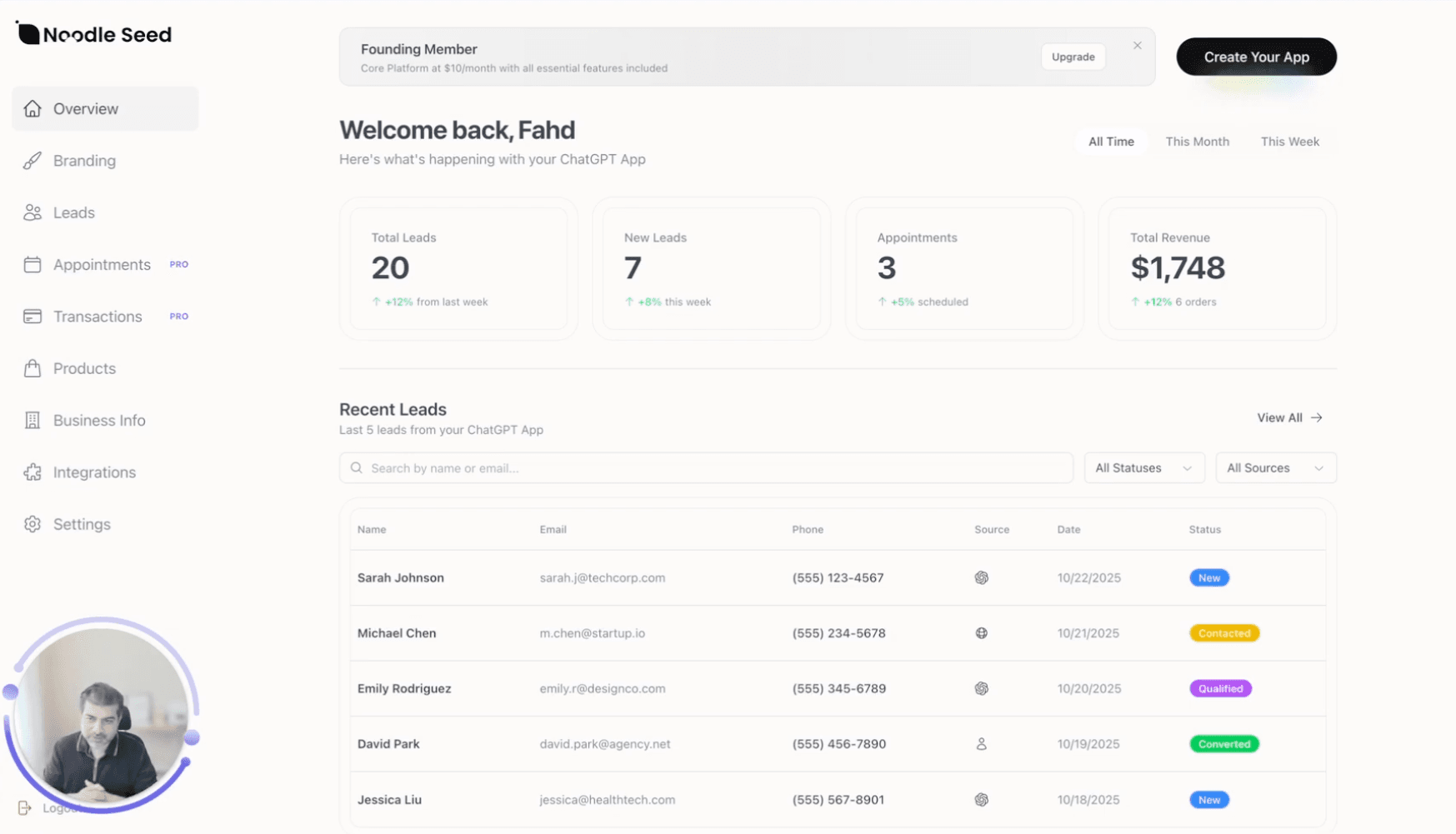The height and width of the screenshot is (834, 1456).
Task: Dismiss the Founding Member banner
Action: [x=1137, y=46]
